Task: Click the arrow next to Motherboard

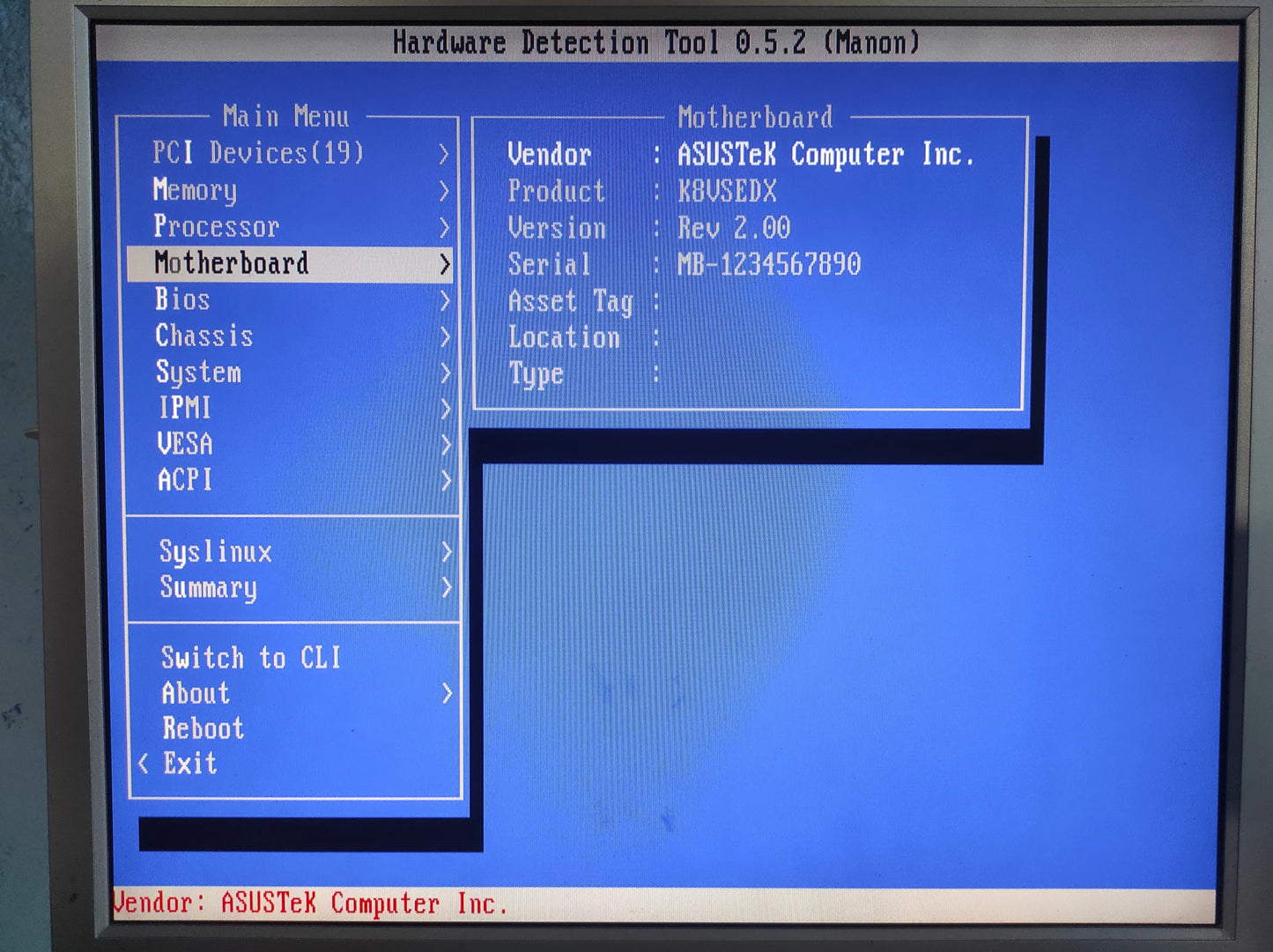Action: coord(445,264)
